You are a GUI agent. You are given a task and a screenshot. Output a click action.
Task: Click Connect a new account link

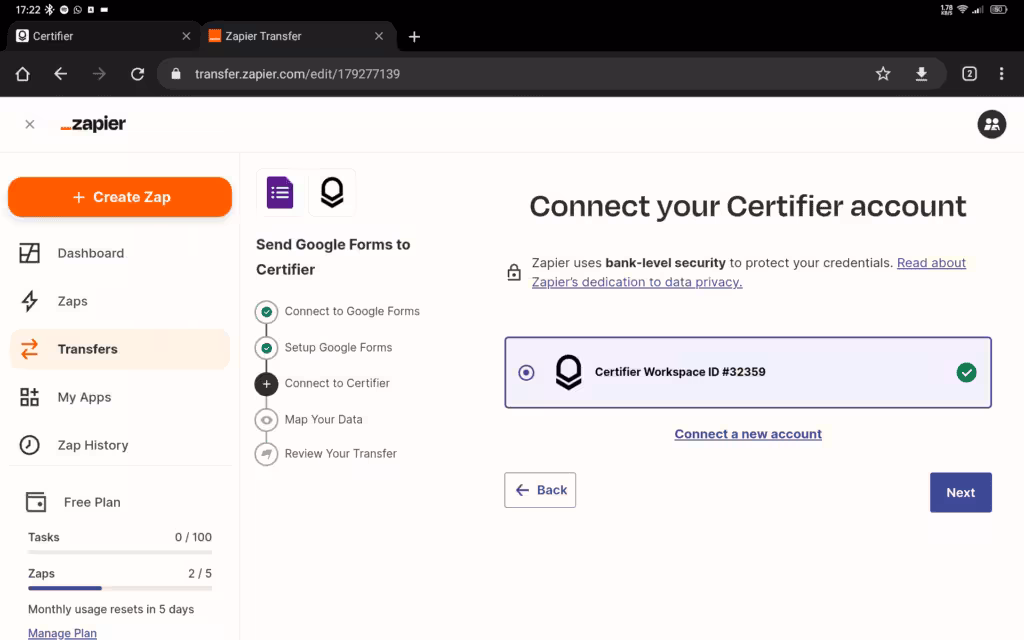tap(748, 434)
